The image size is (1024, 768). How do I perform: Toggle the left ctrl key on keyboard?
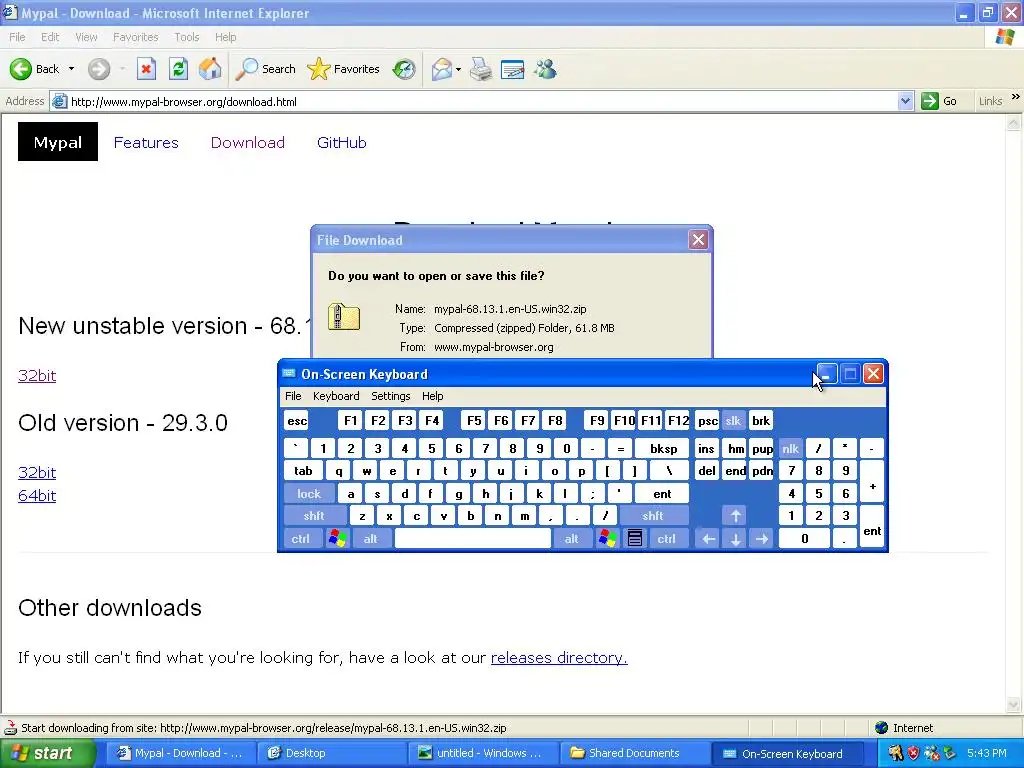click(x=301, y=539)
